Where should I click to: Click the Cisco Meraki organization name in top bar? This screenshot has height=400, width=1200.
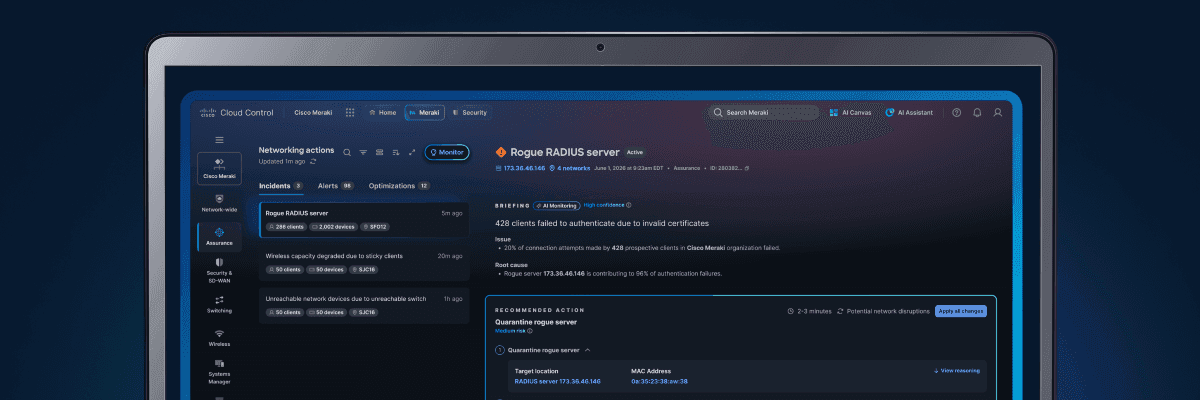313,113
